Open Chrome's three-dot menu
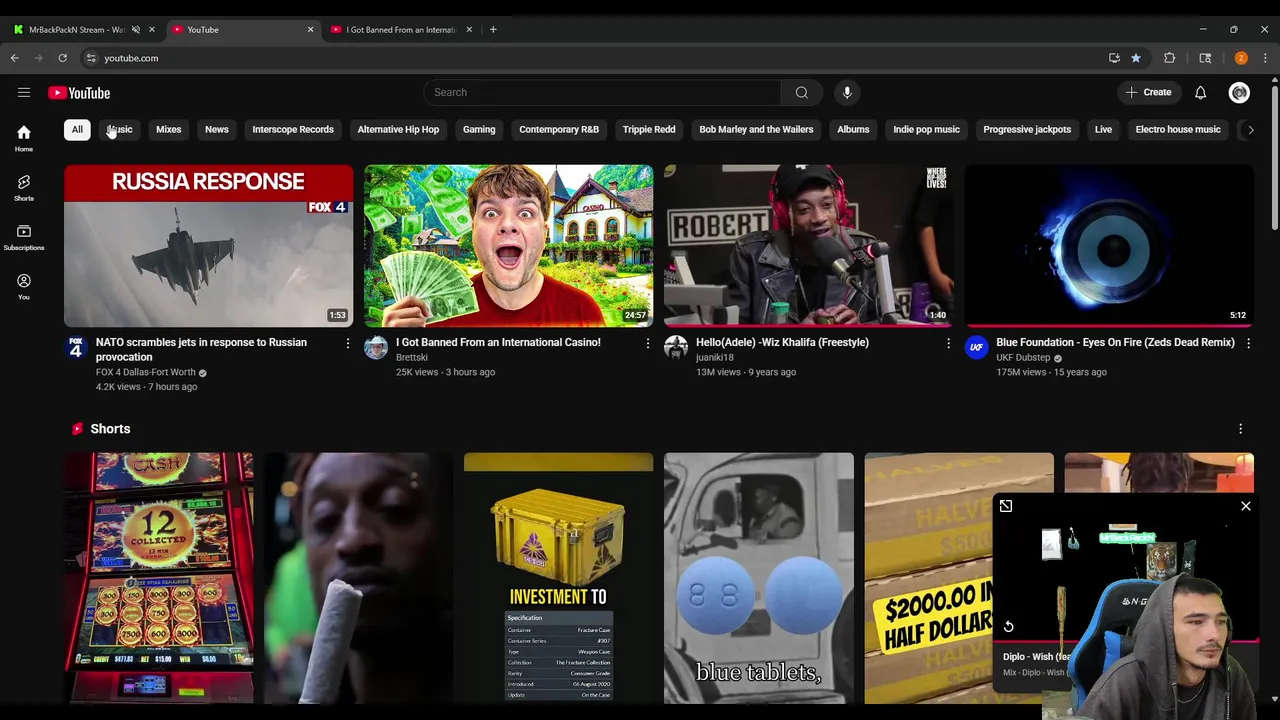Viewport: 1280px width, 720px height. (x=1265, y=58)
